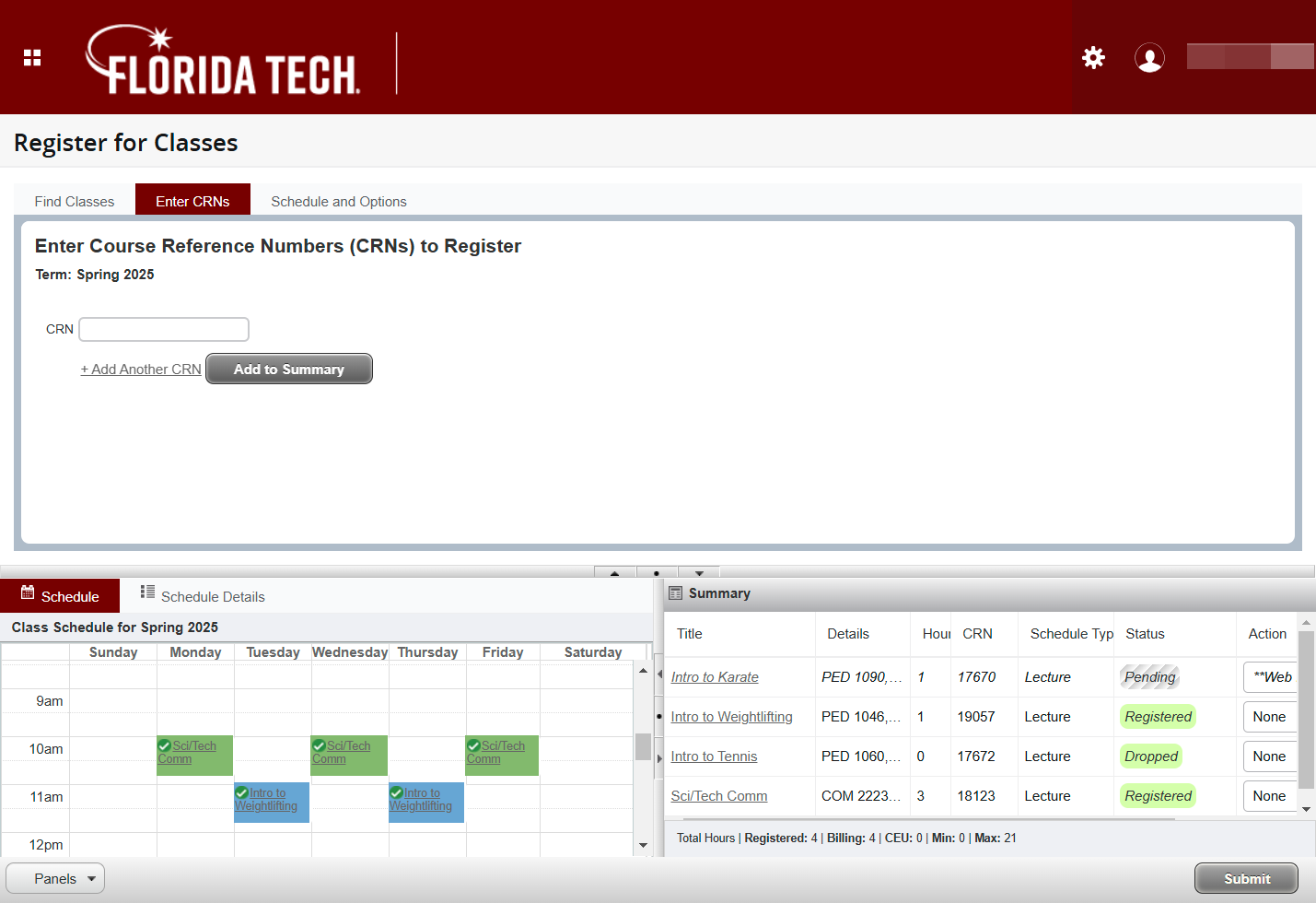Click the Action column header
The height and width of the screenshot is (903, 1316).
point(1266,634)
